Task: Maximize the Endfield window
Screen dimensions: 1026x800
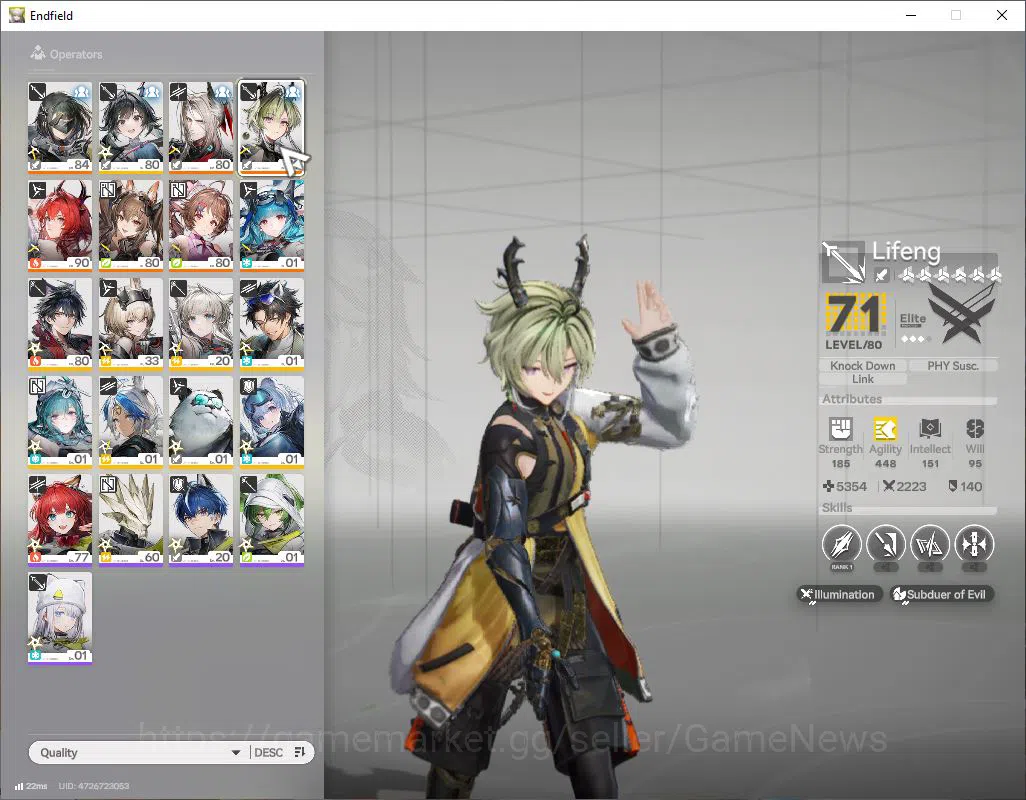Action: [x=956, y=15]
